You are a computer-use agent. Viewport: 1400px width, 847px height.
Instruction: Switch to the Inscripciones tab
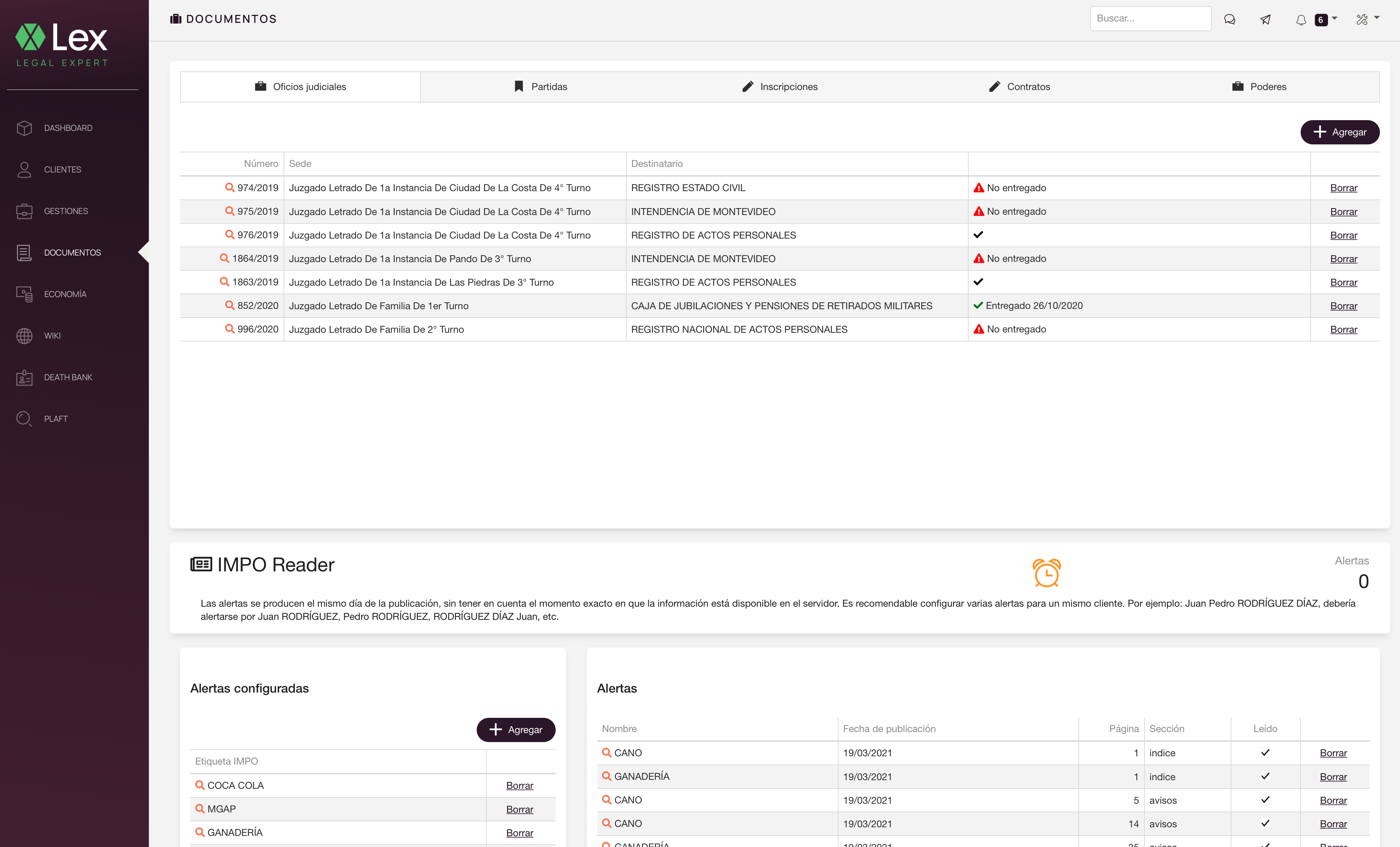point(780,87)
